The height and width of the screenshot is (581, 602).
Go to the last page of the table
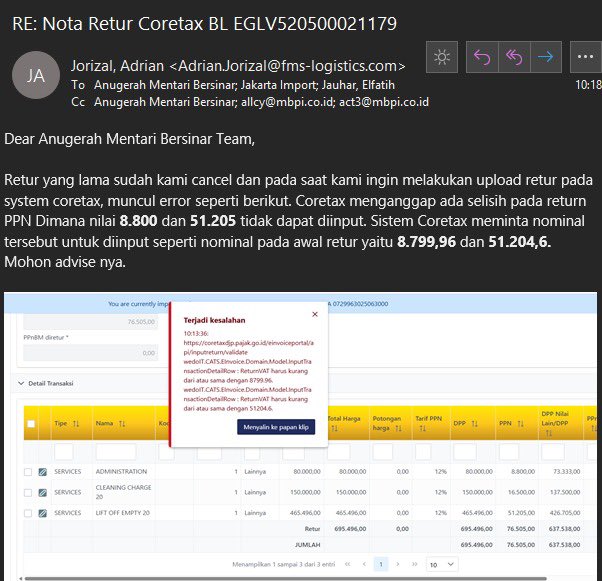pyautogui.click(x=415, y=564)
